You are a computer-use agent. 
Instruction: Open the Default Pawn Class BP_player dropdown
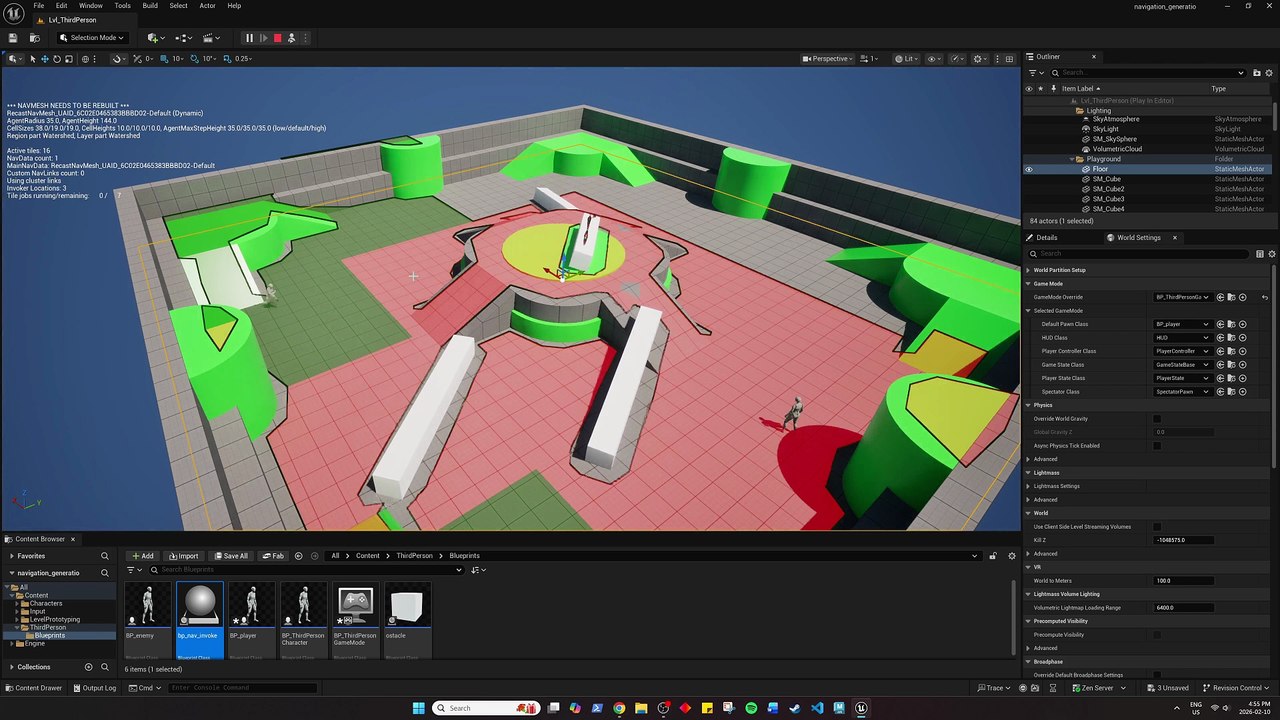pos(1182,324)
